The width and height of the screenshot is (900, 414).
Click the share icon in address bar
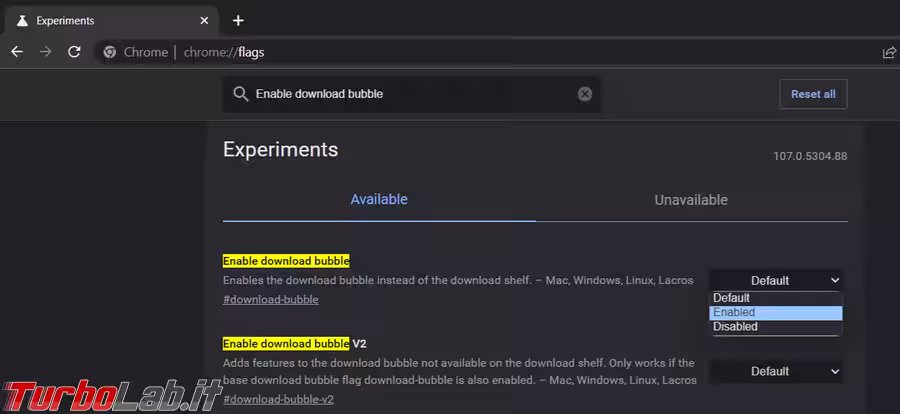point(888,52)
